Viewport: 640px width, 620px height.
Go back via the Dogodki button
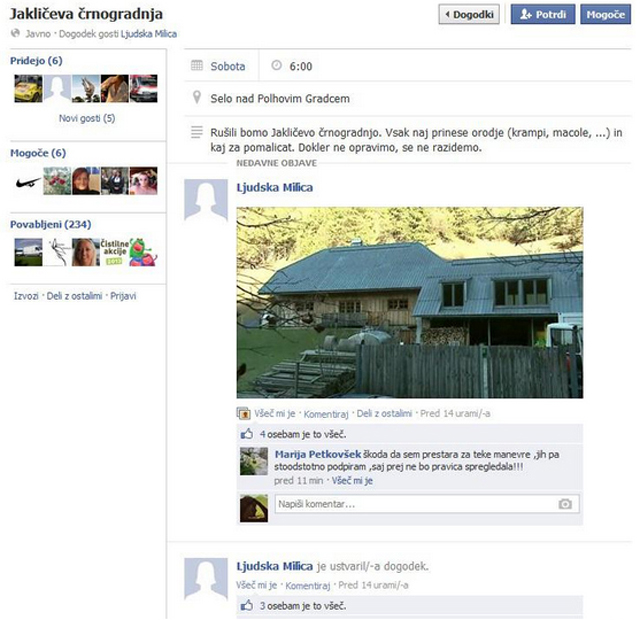469,14
